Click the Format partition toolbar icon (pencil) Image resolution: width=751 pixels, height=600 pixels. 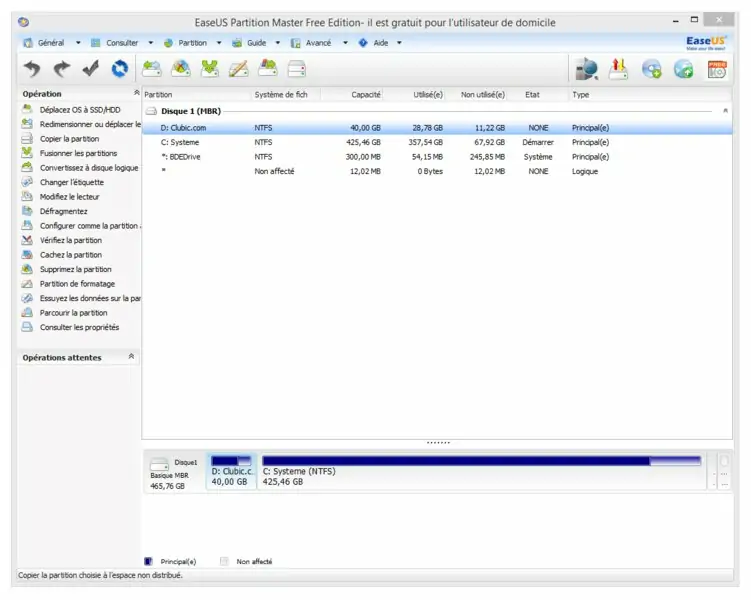point(239,69)
